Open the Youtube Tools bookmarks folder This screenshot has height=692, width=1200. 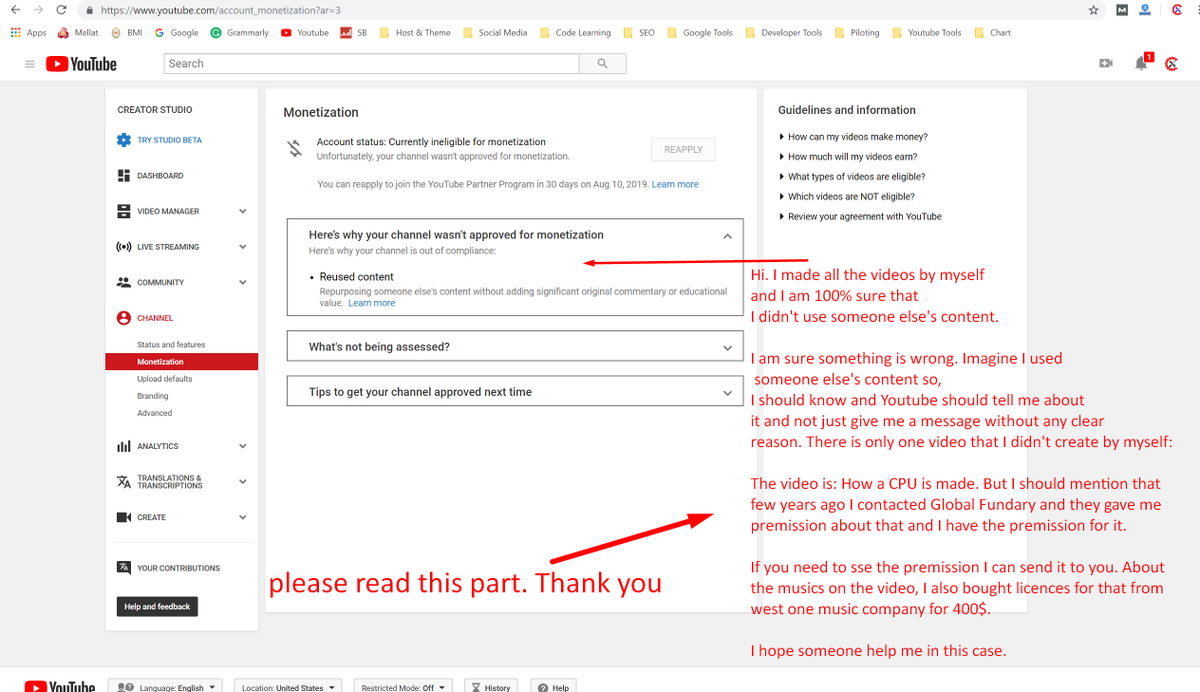(926, 32)
